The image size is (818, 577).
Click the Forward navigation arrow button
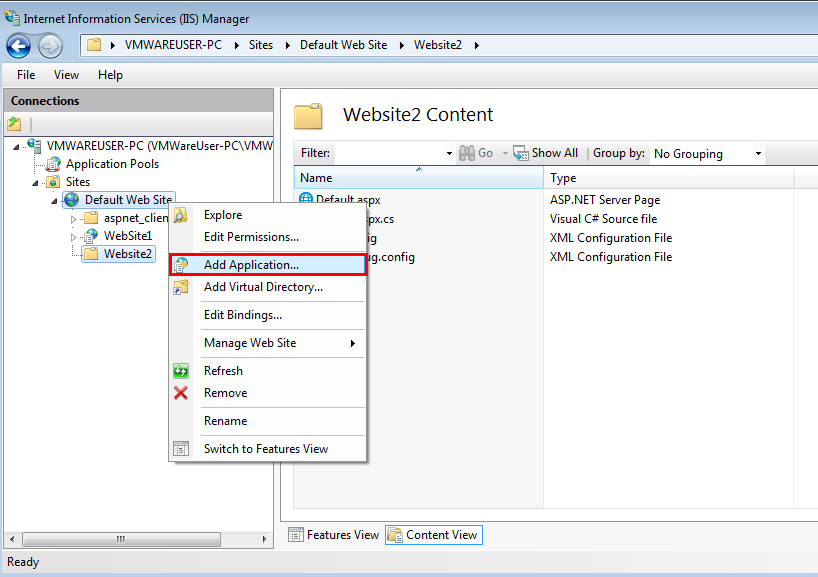(51, 46)
